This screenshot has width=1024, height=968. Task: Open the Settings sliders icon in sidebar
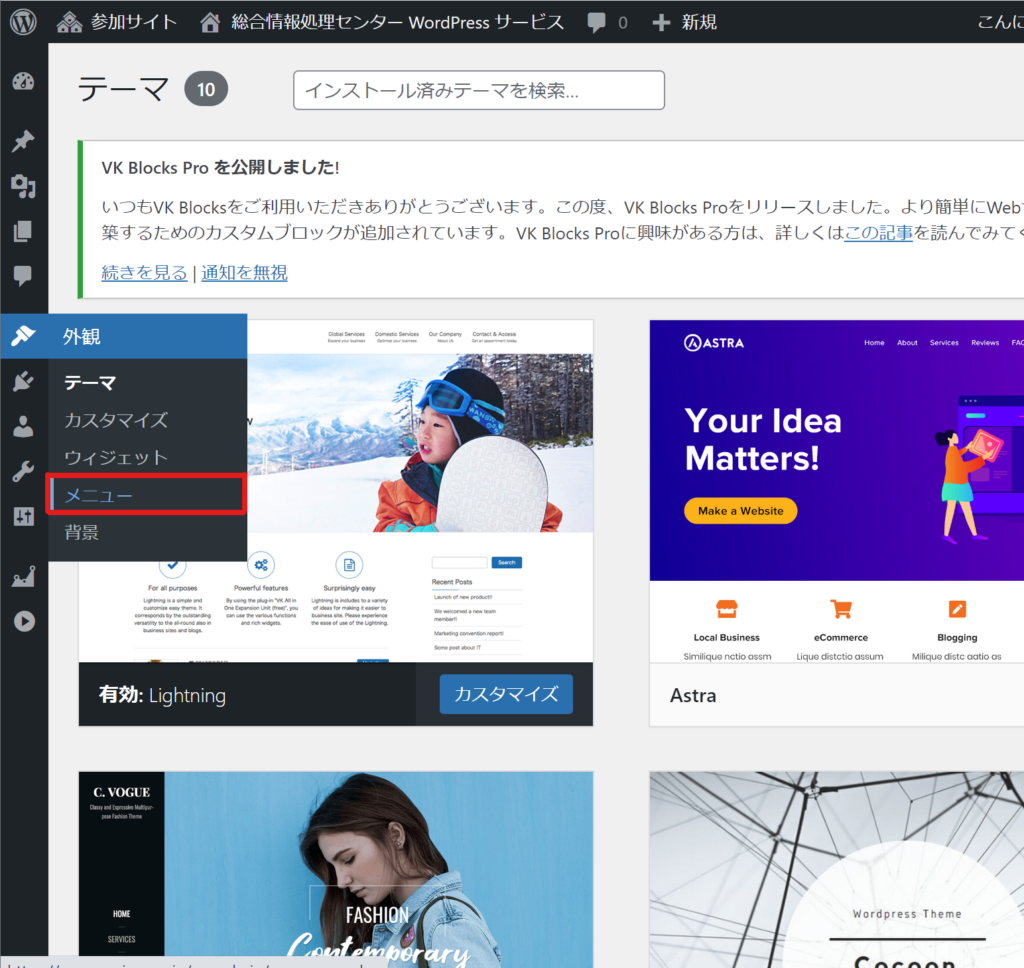(23, 516)
